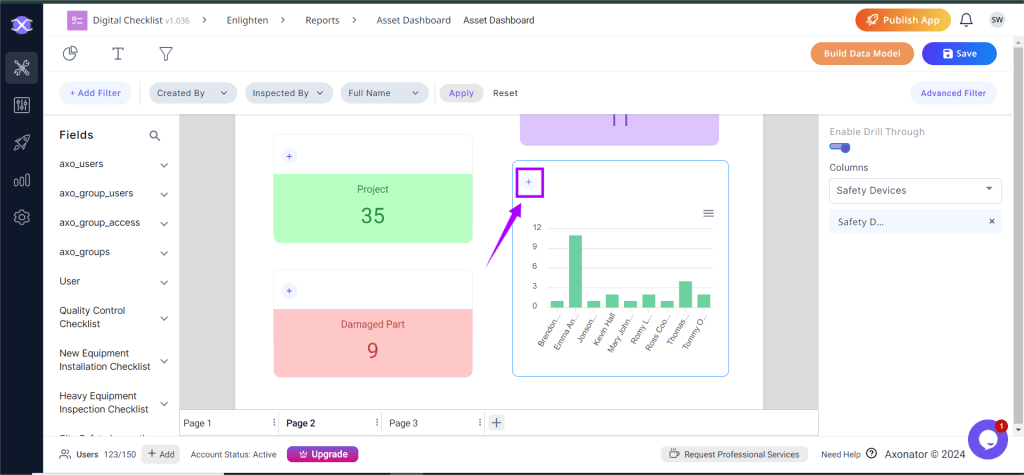Click the rocket icon in left sidebar

(x=21, y=143)
